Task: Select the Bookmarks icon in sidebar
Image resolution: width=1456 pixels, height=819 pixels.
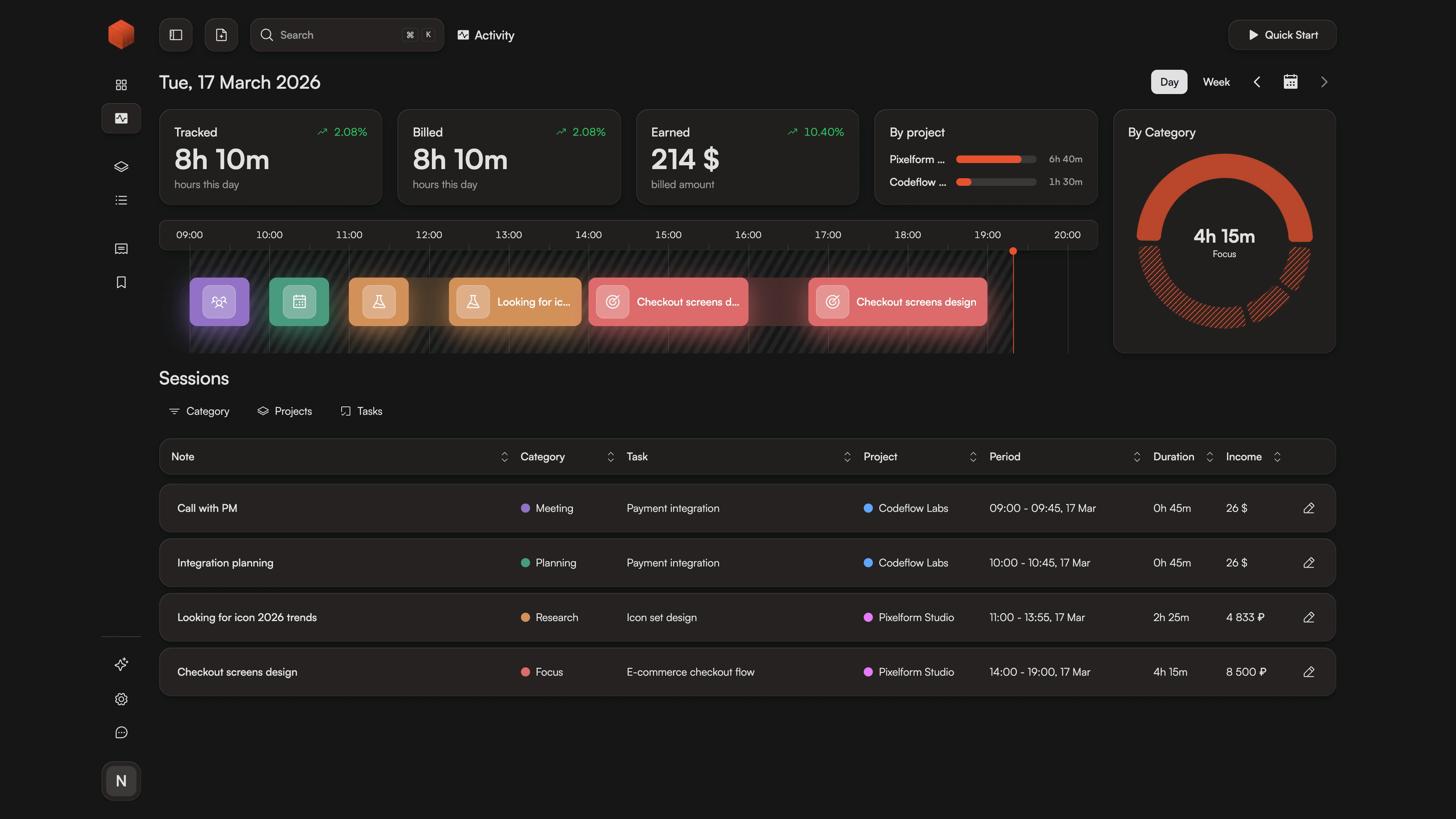Action: coord(121,282)
